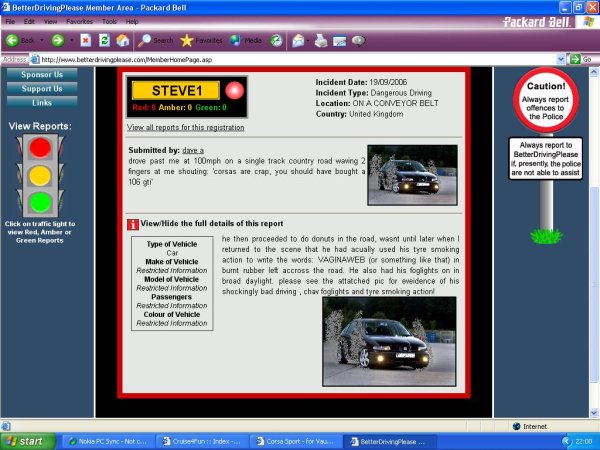Open the Back button history dropdown arrow

point(44,40)
